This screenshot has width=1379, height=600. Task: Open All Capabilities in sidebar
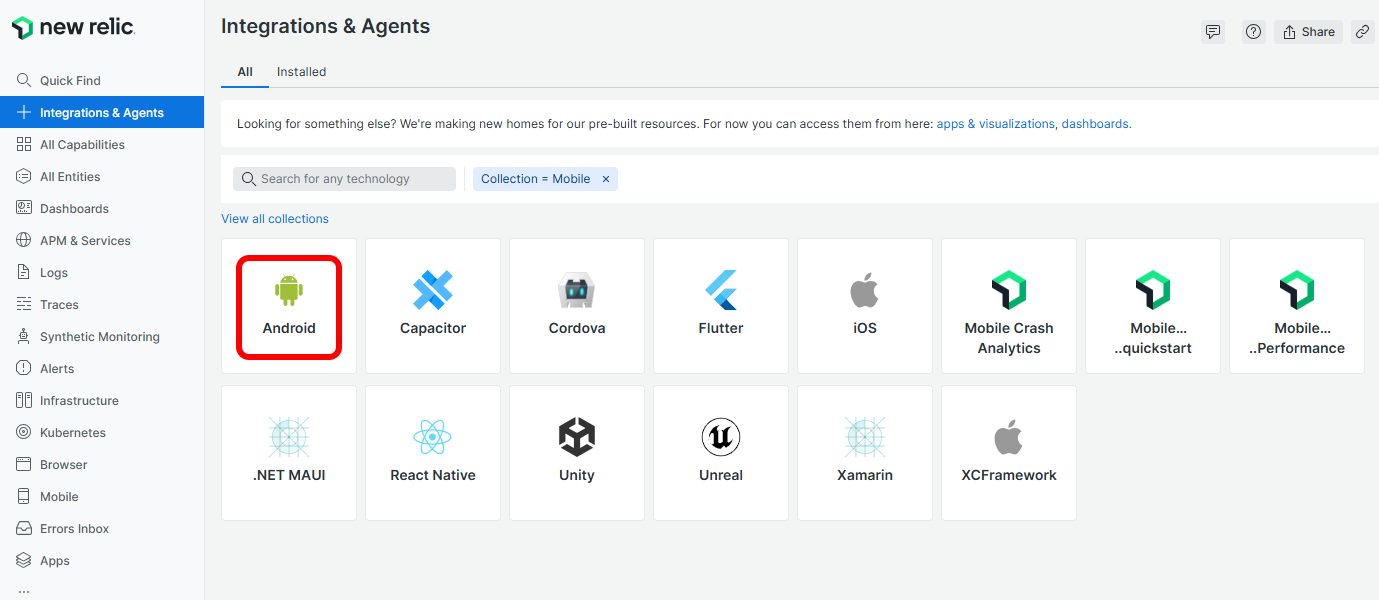click(102, 144)
